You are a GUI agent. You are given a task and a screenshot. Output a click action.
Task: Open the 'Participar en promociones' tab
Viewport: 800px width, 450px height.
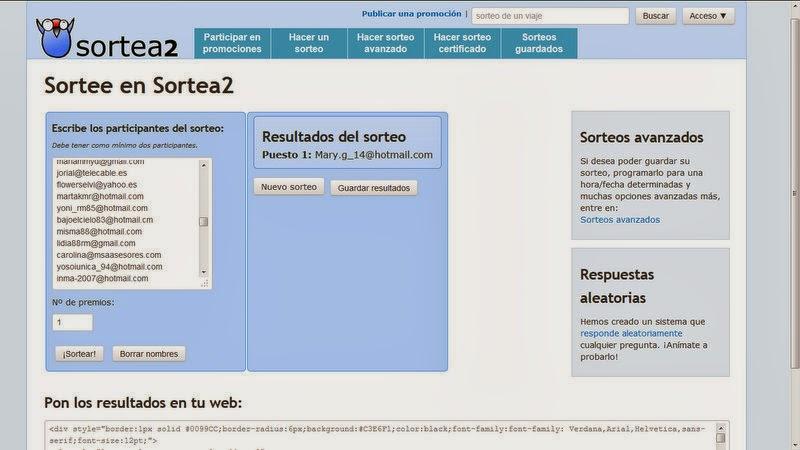click(232, 43)
